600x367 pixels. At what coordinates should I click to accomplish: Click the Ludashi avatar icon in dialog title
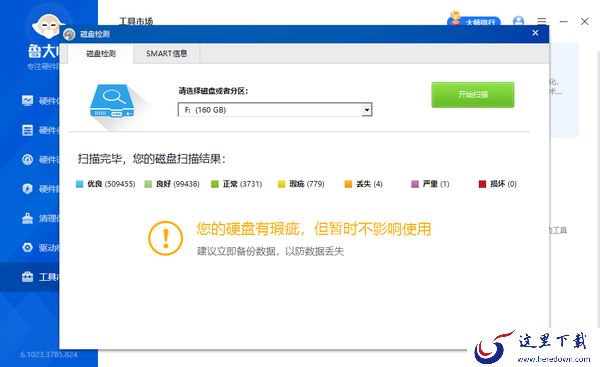(69, 34)
